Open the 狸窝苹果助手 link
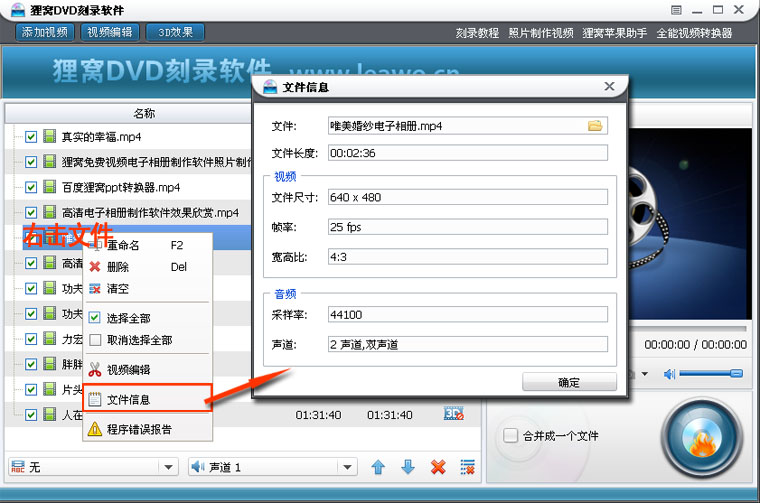 (x=615, y=33)
